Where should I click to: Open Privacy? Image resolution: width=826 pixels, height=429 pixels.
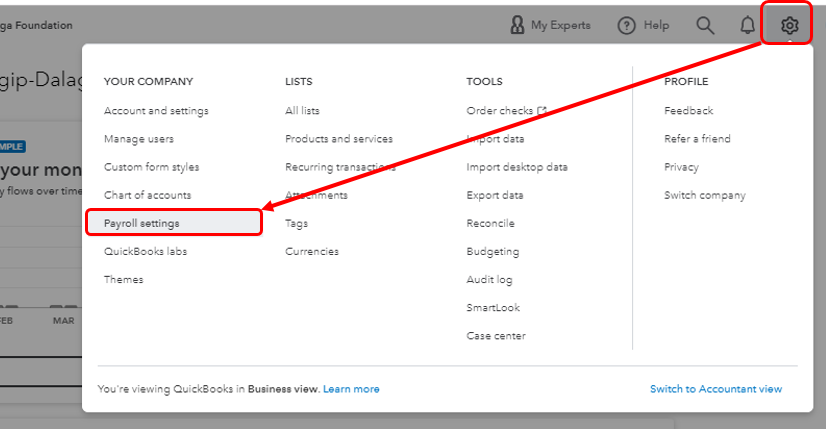pyautogui.click(x=681, y=167)
